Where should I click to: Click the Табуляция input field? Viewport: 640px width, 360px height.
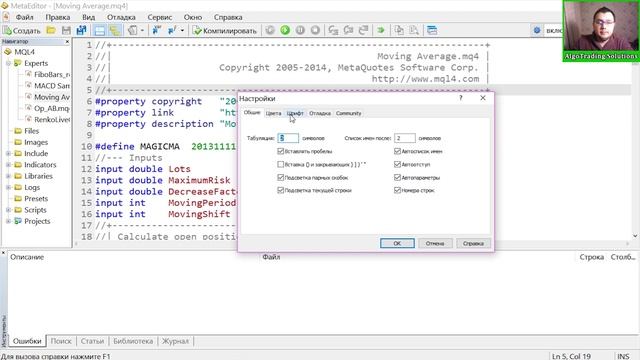coord(288,138)
